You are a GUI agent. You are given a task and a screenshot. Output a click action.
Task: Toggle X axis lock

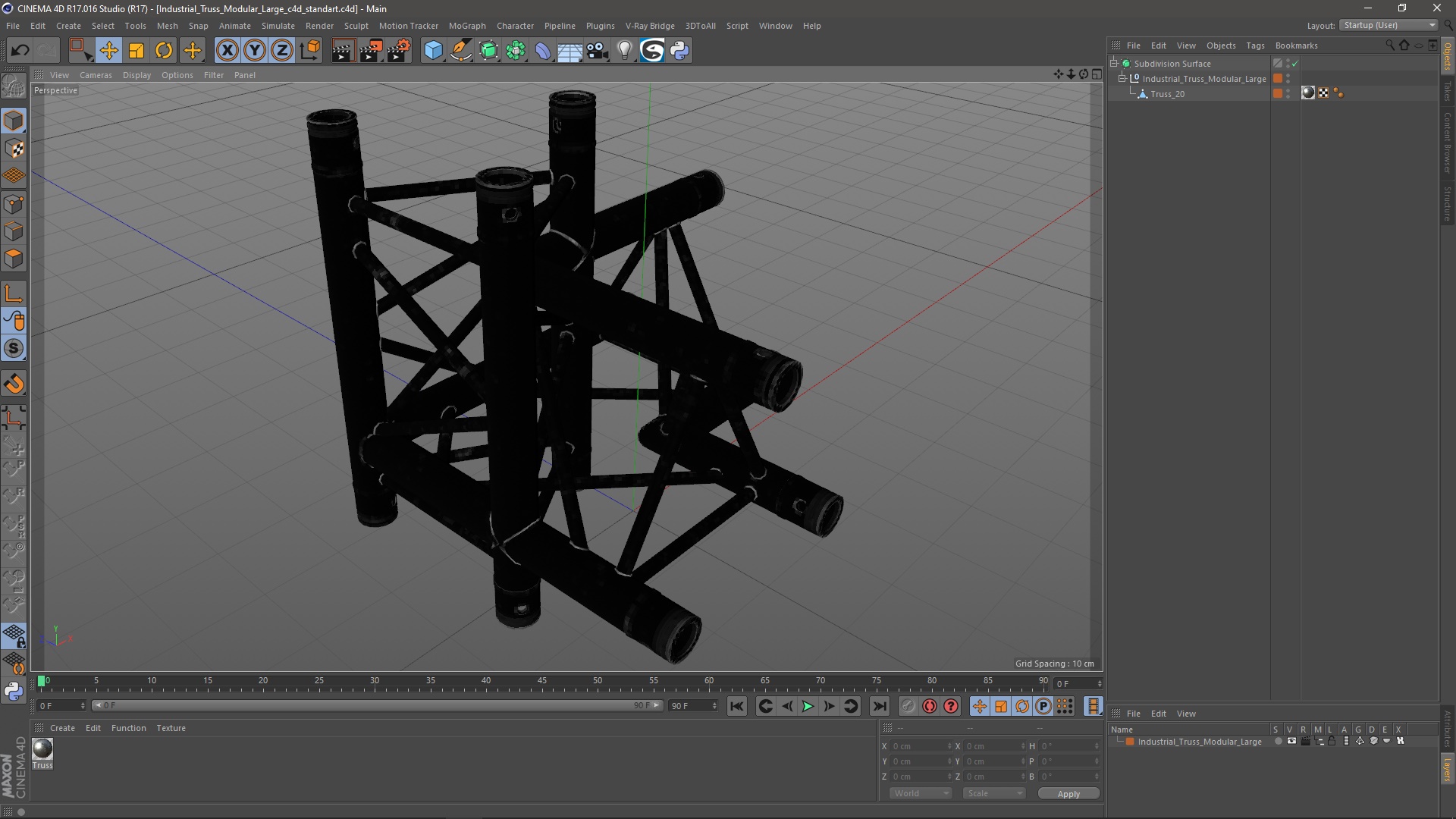[227, 51]
